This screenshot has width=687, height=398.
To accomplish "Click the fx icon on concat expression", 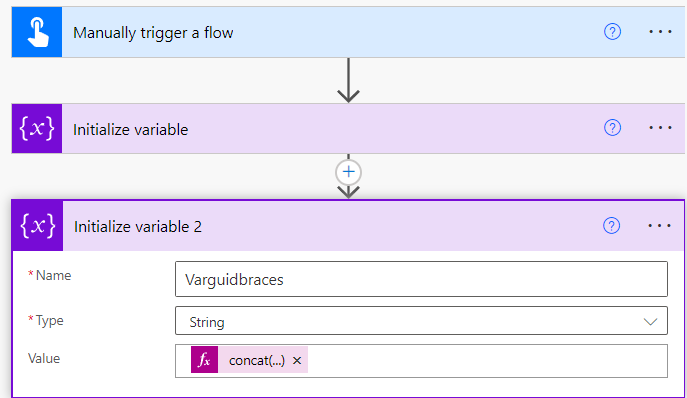I will tap(204, 360).
